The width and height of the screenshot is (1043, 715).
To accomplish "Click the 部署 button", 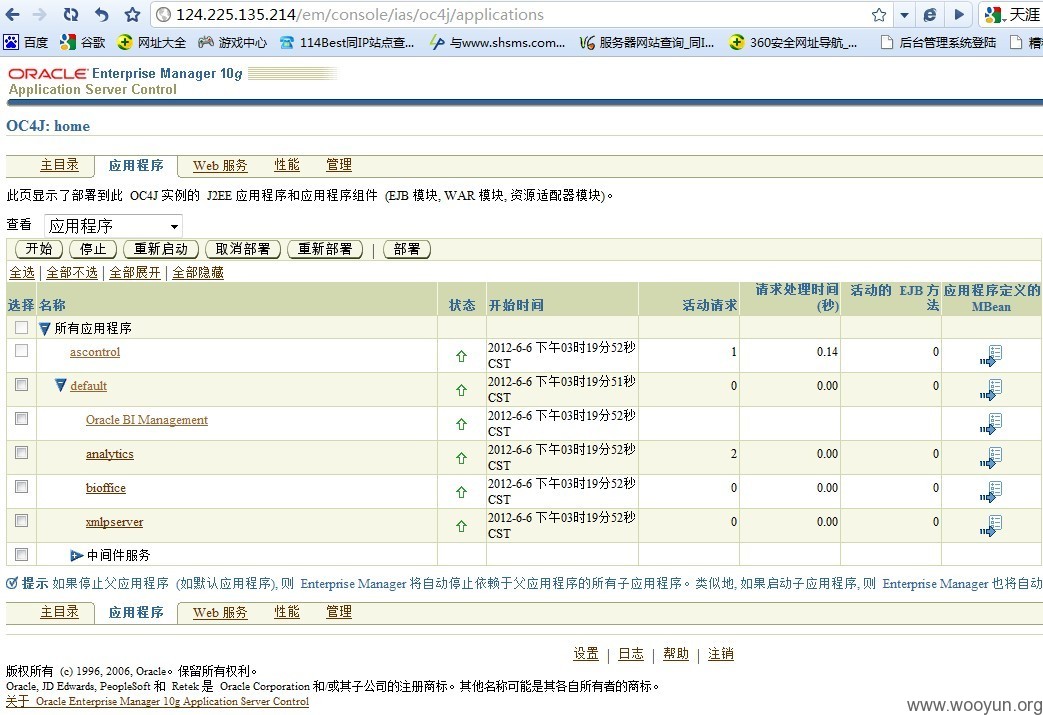I will (407, 249).
